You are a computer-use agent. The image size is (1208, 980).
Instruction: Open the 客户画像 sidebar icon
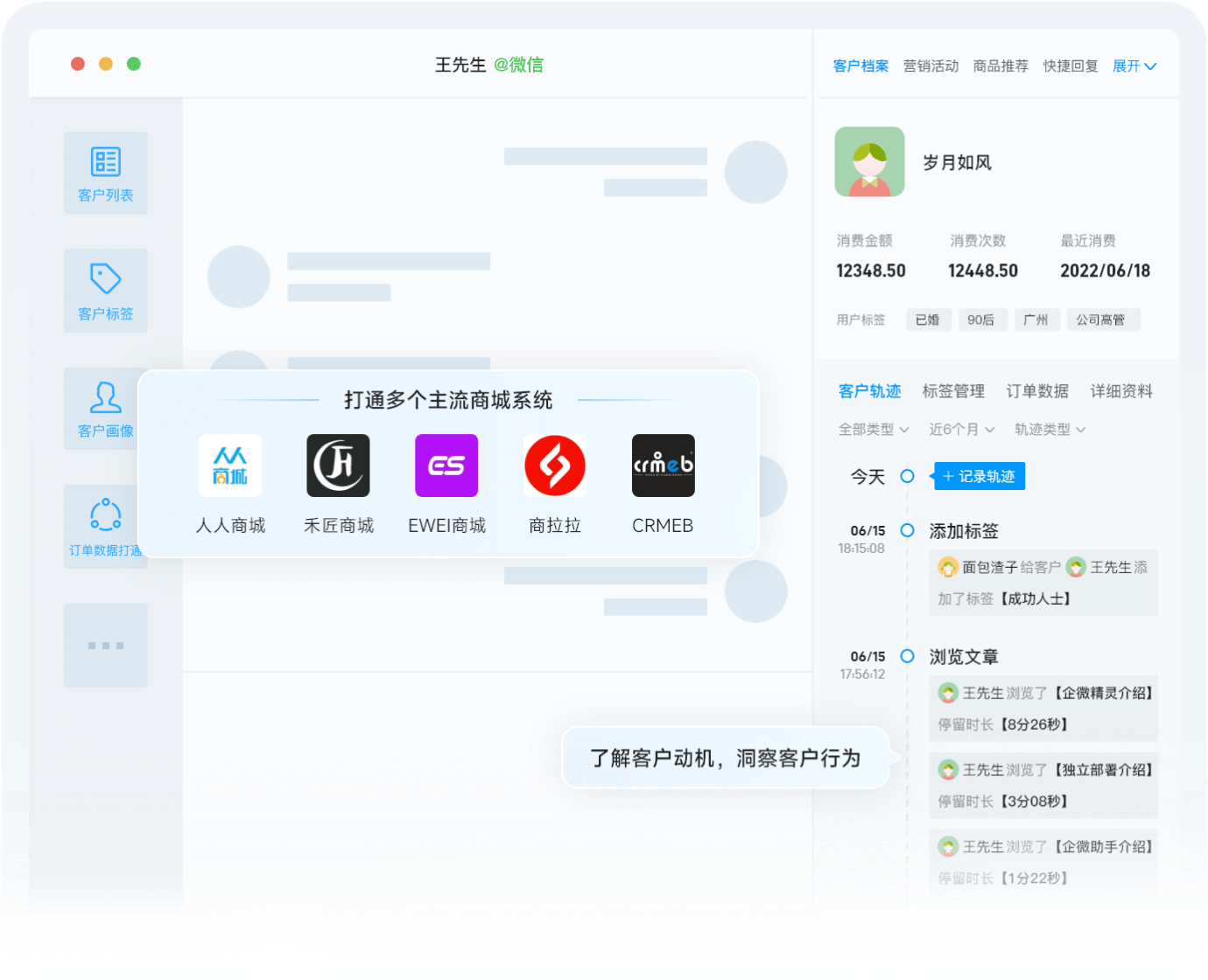pyautogui.click(x=105, y=409)
